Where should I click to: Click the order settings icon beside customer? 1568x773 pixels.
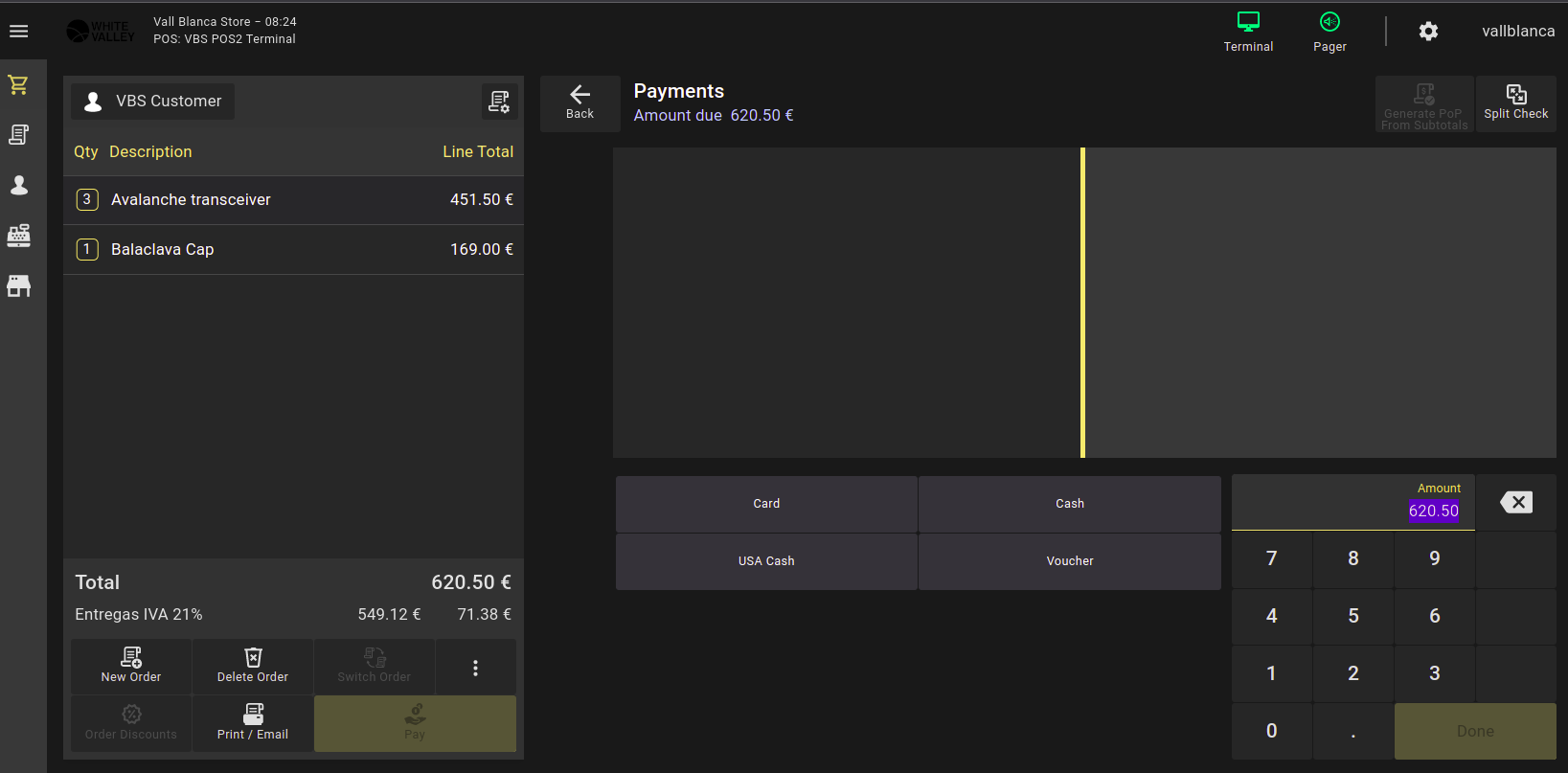click(x=499, y=102)
